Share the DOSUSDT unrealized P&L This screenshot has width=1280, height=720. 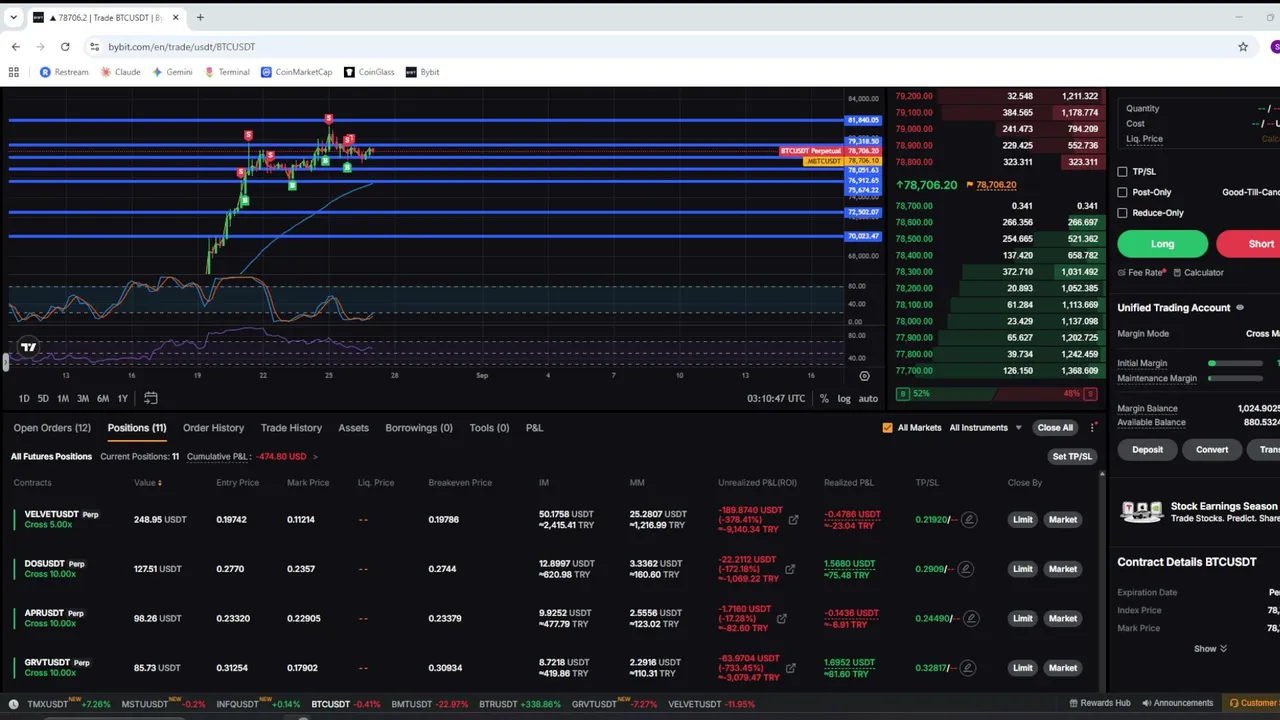point(789,569)
